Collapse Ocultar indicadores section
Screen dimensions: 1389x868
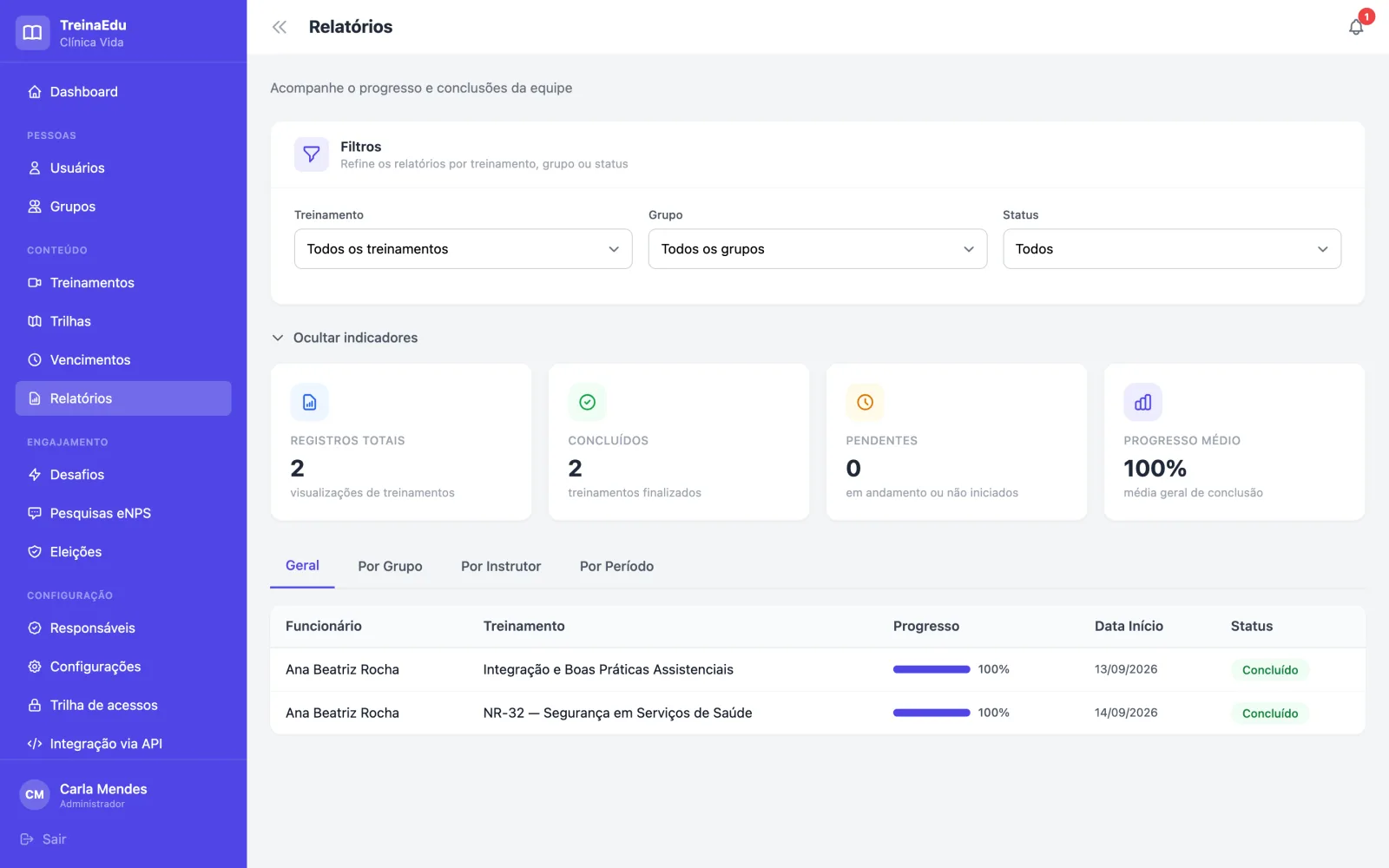(345, 338)
